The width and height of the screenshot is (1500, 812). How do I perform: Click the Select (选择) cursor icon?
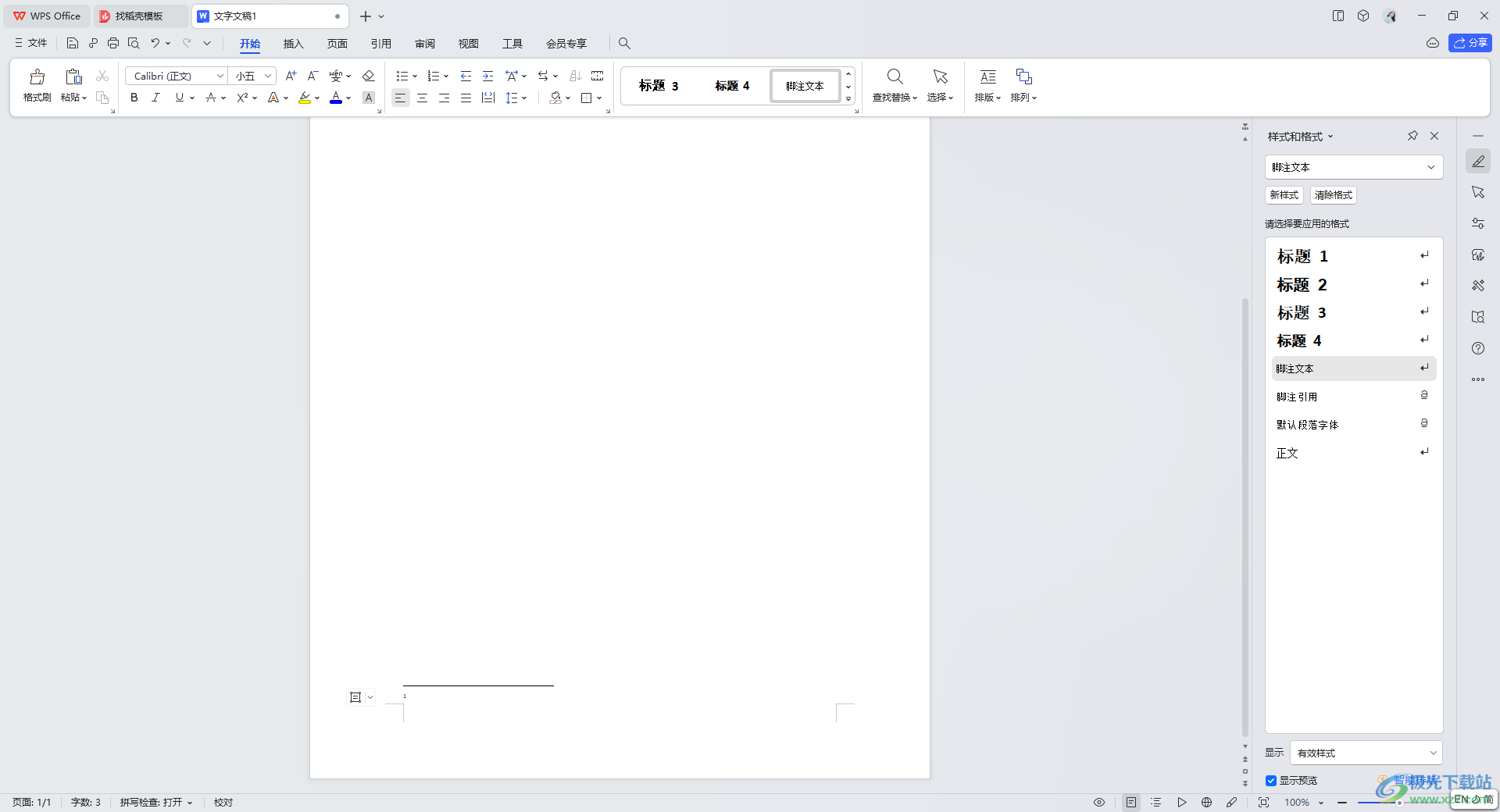click(x=941, y=77)
